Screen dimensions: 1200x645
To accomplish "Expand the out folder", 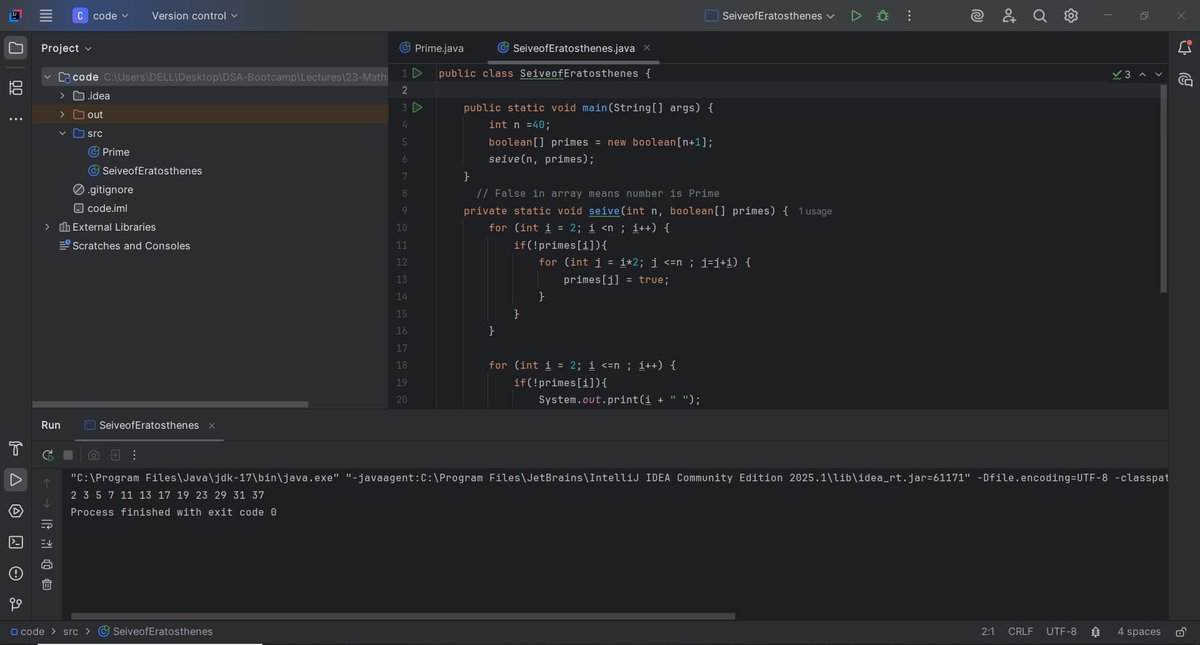I will (62, 114).
